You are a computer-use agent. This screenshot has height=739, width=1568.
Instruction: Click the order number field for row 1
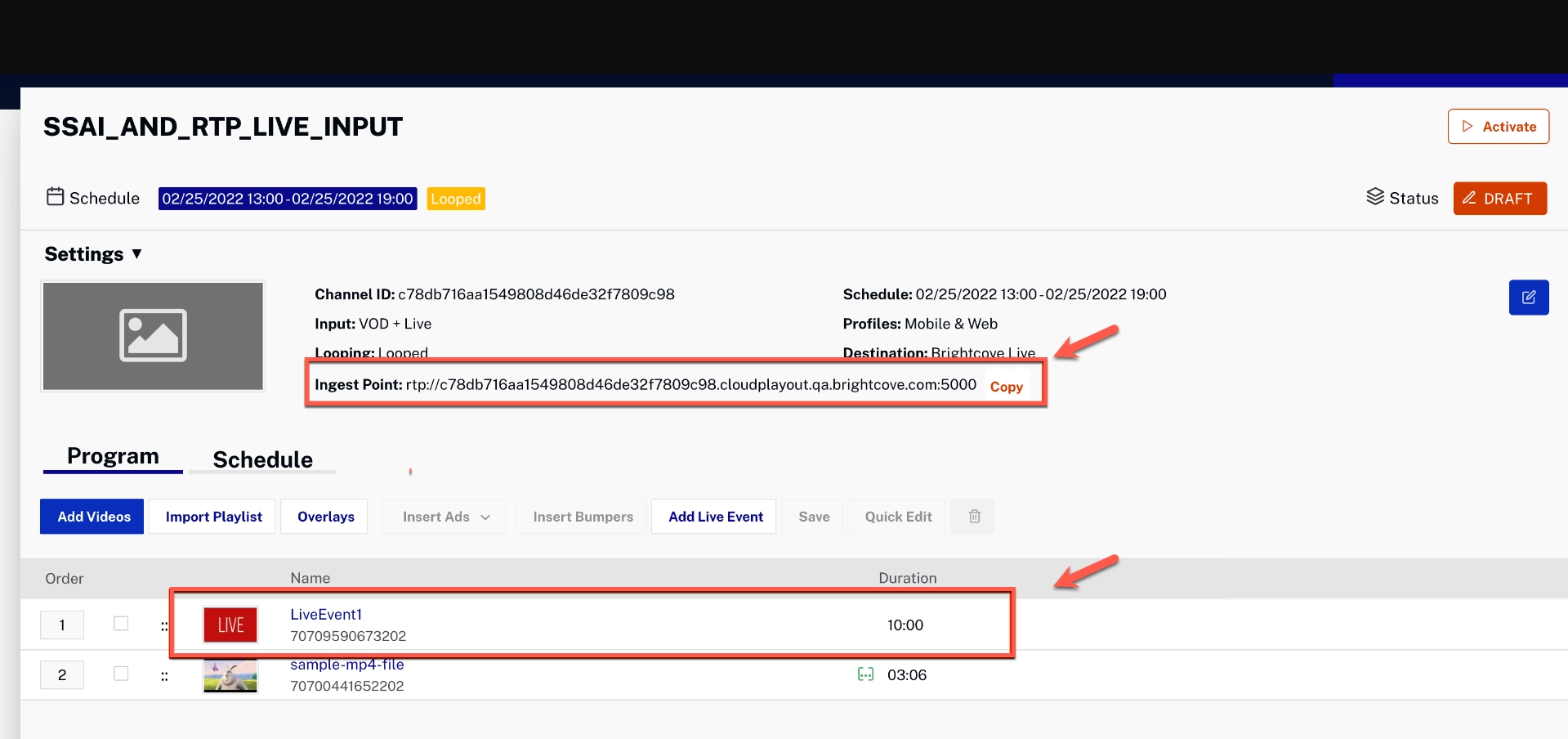coord(62,625)
